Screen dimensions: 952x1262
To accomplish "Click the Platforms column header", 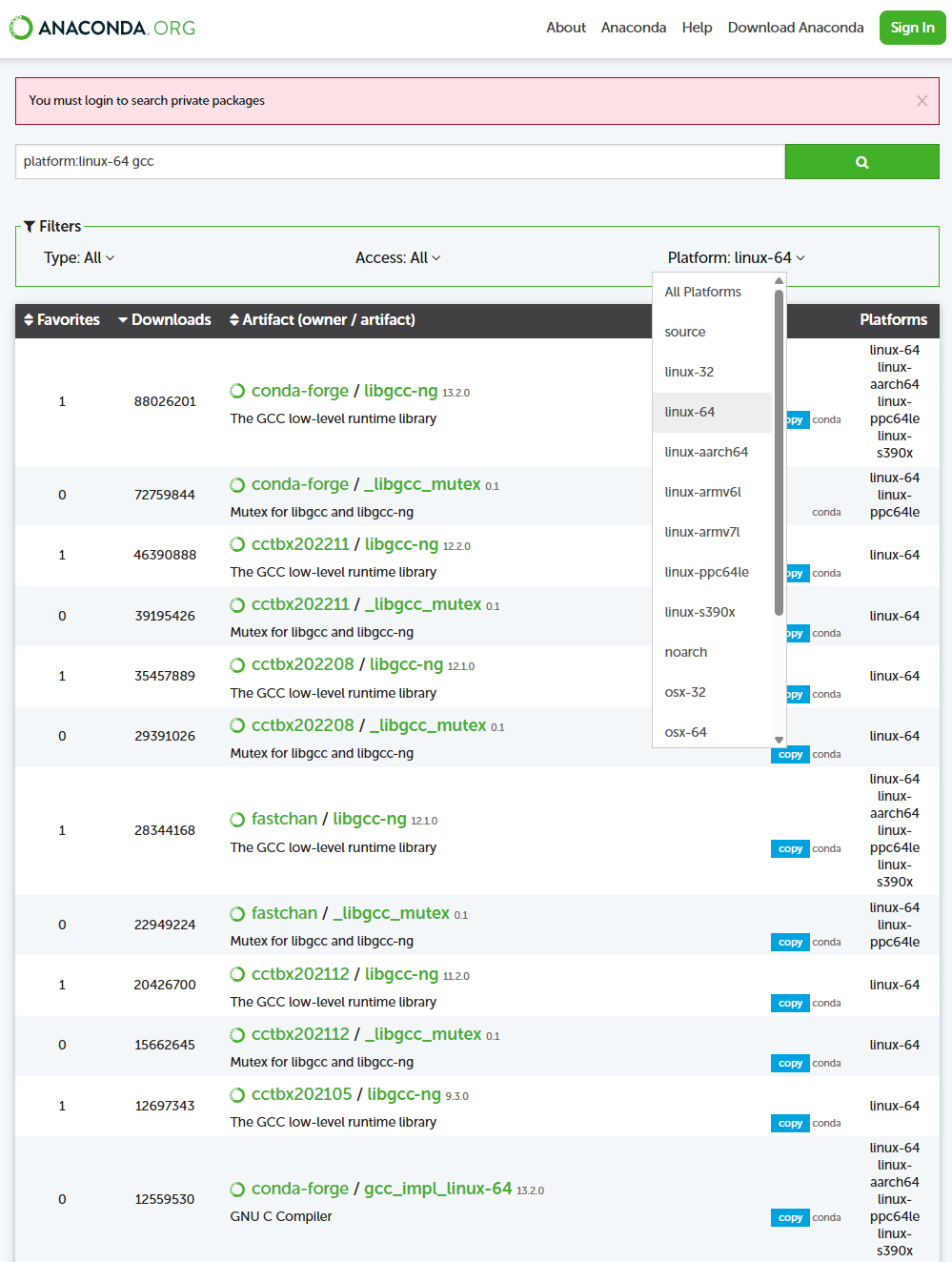I will pyautogui.click(x=893, y=320).
